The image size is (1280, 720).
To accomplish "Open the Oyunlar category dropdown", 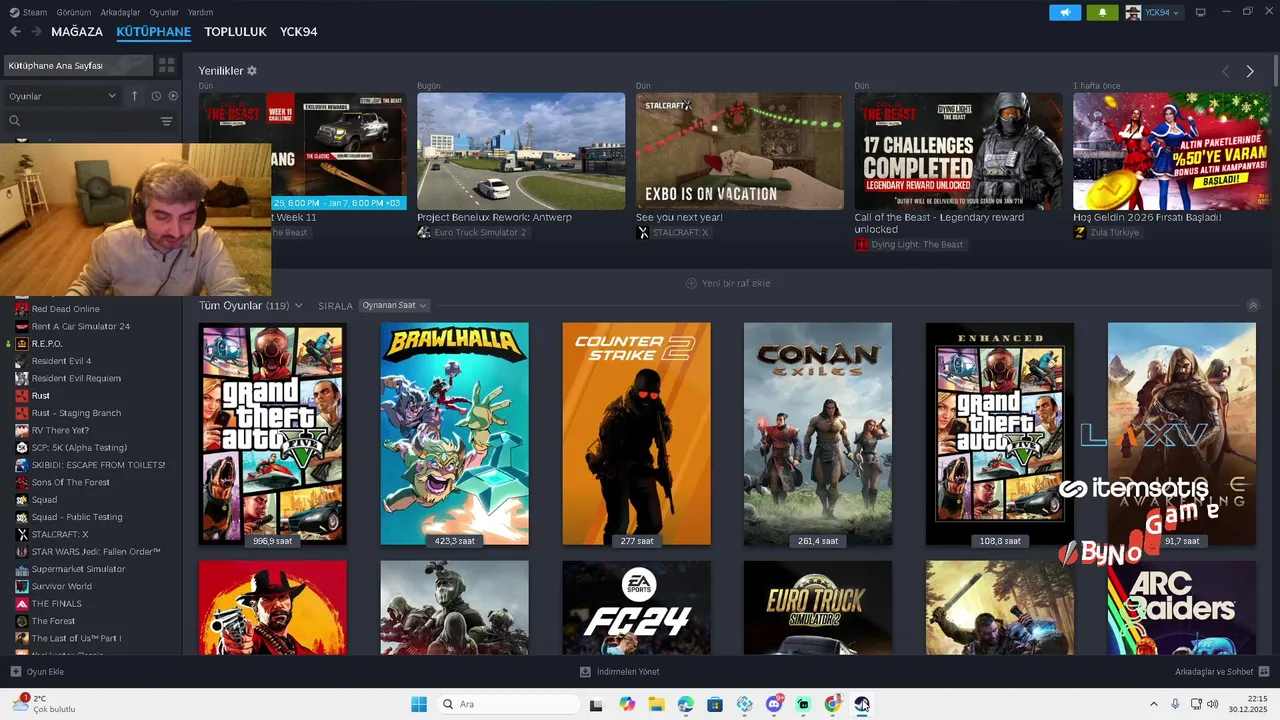I will tap(63, 96).
